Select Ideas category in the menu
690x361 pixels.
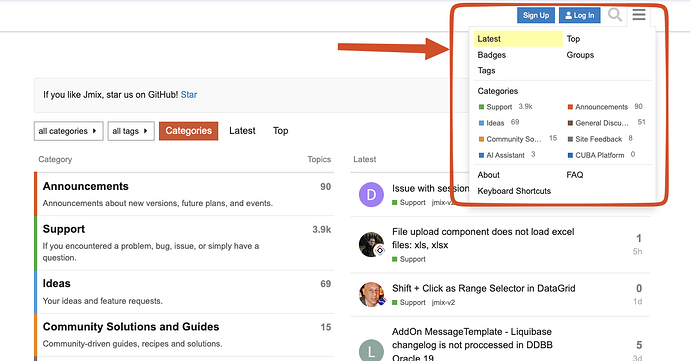[x=491, y=123]
